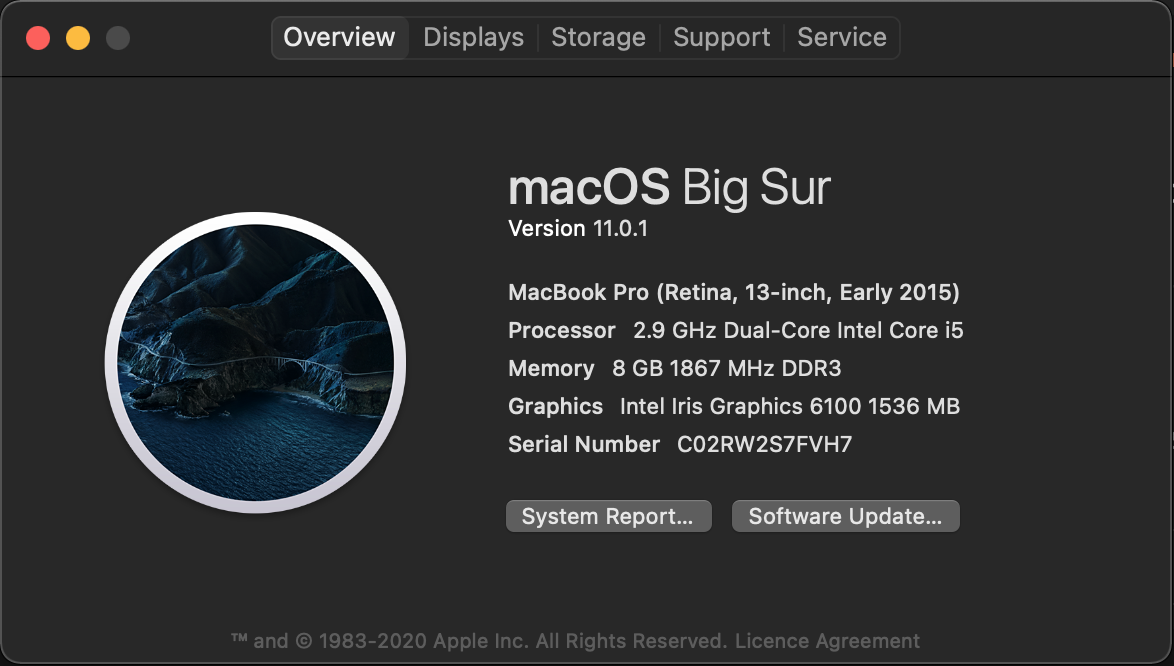Screen dimensions: 1174x666
Task: Switch to the Overview tab
Action: point(339,37)
